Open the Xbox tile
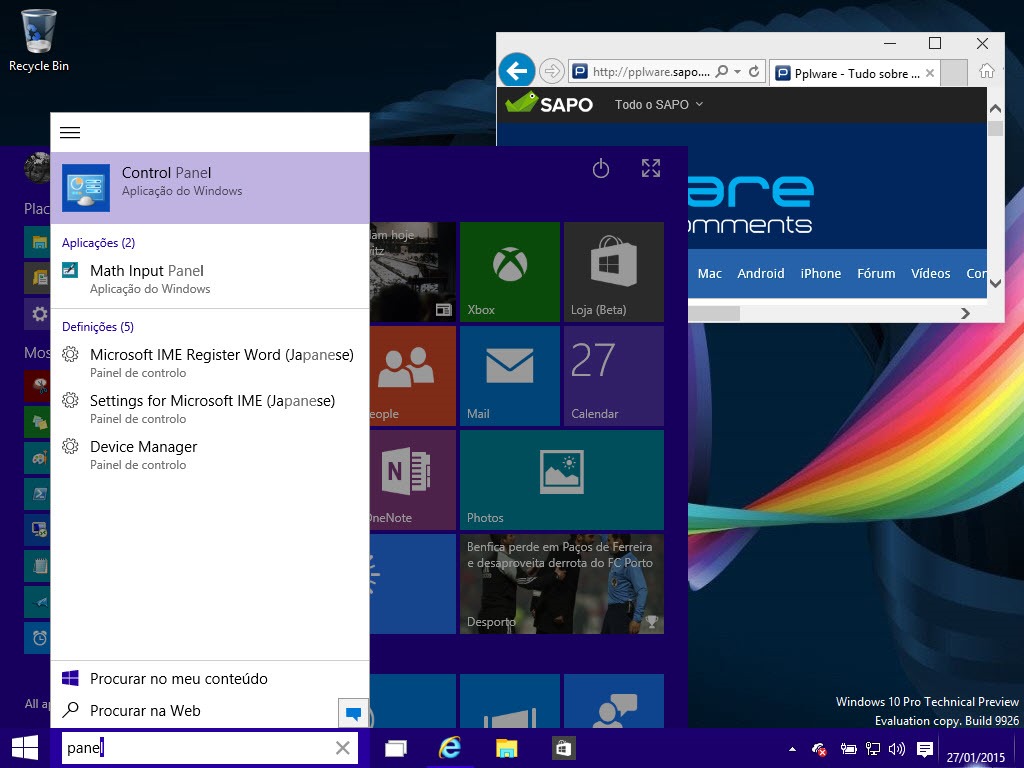Viewport: 1024px width, 768px height. coord(509,272)
